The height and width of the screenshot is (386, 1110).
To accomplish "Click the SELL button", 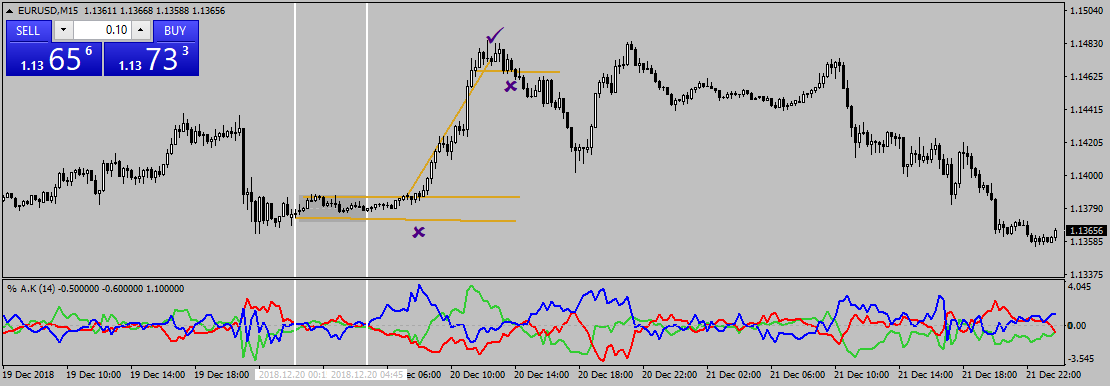I will tap(28, 30).
